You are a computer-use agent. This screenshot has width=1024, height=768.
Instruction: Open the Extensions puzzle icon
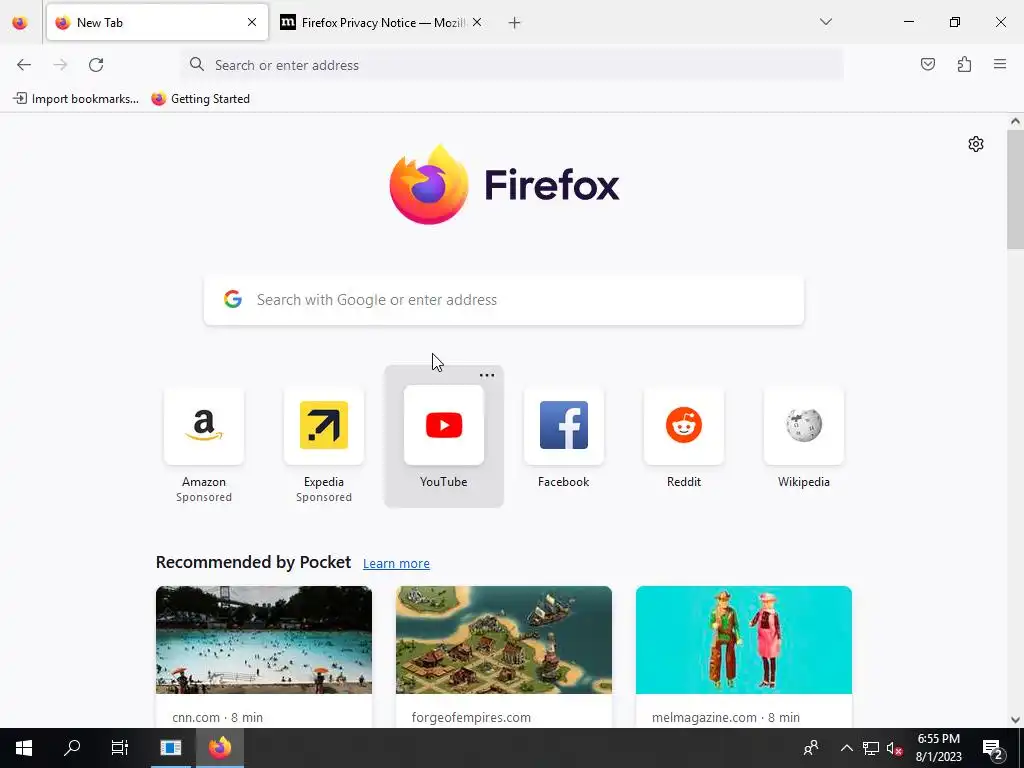(x=964, y=64)
